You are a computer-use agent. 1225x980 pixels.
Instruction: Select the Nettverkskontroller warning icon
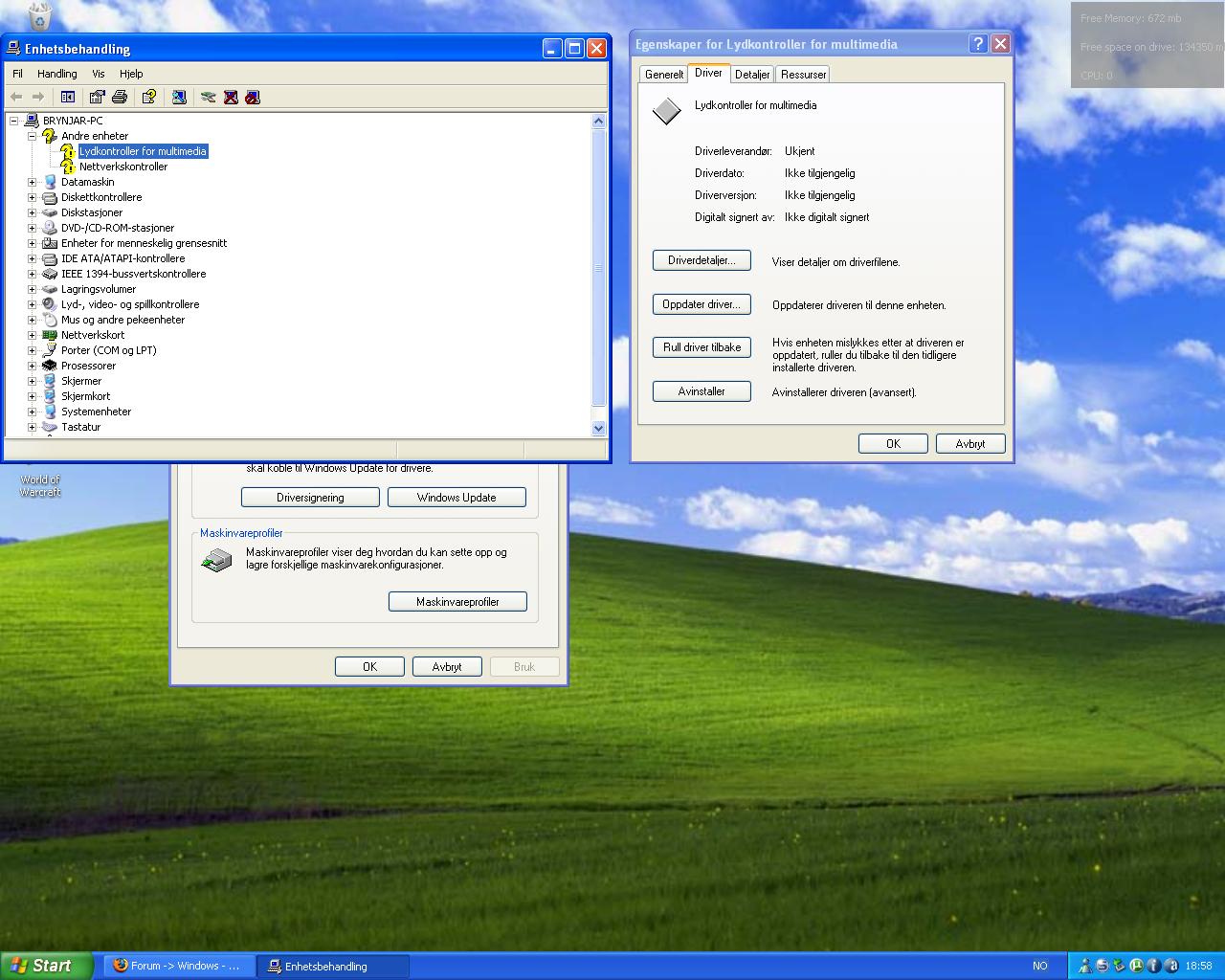68,167
